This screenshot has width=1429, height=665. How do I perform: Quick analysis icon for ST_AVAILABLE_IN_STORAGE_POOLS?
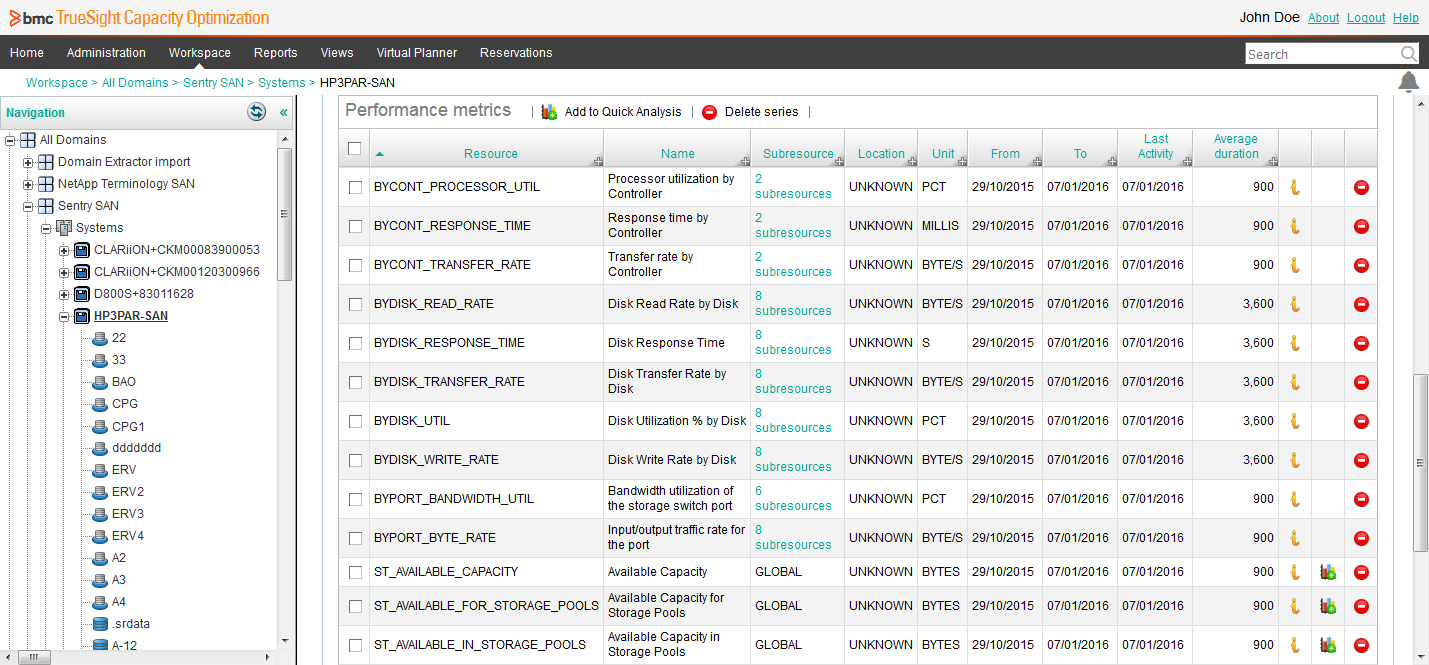[x=1328, y=645]
